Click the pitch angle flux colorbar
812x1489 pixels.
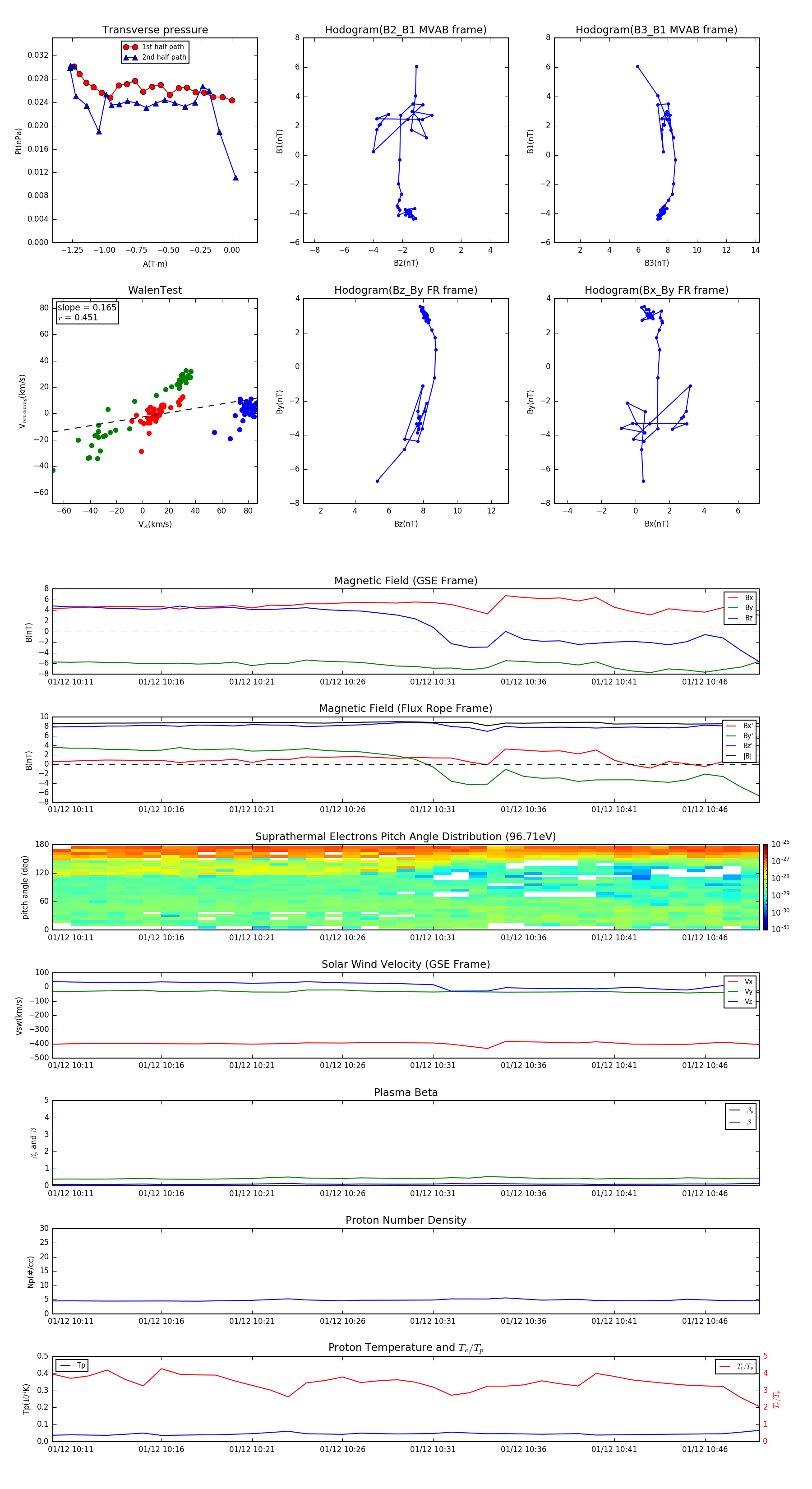[x=765, y=887]
